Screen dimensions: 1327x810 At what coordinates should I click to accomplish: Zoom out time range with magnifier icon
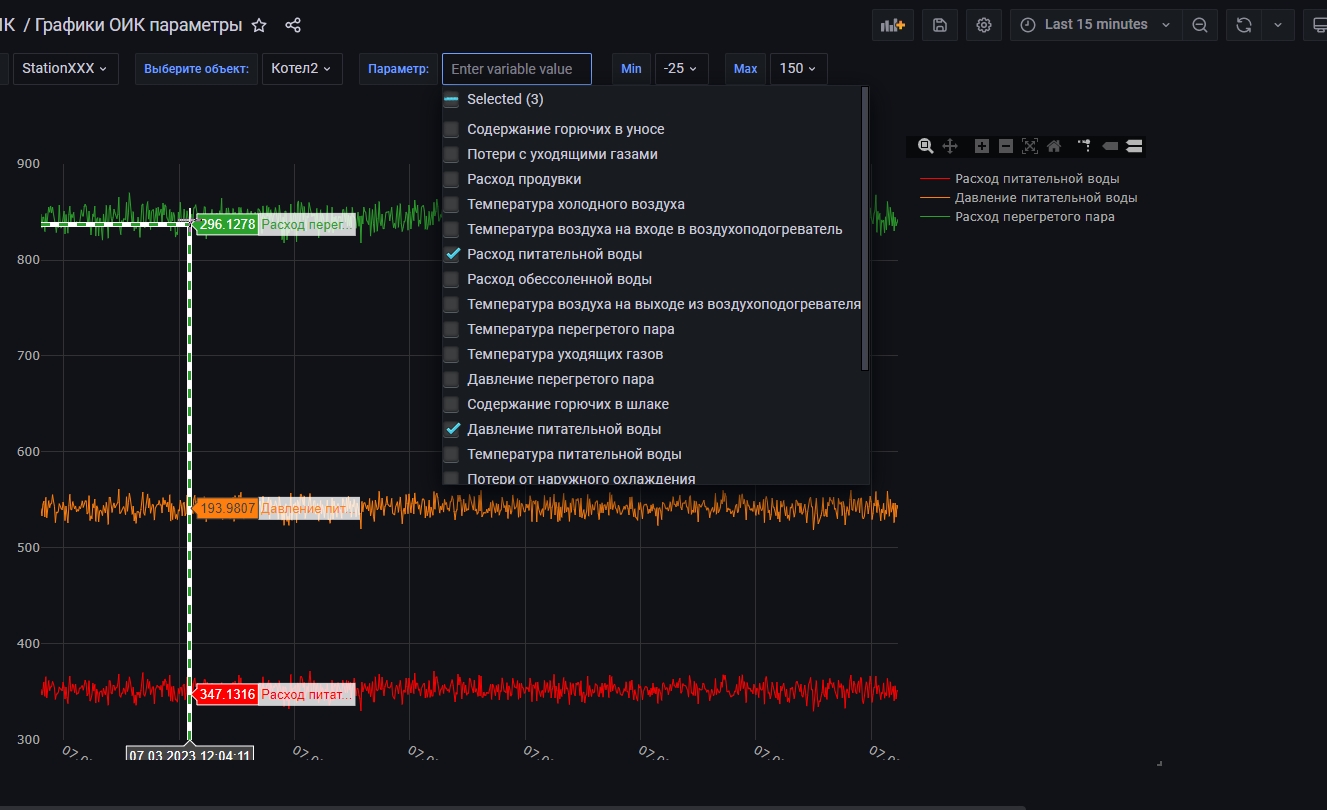tap(1199, 25)
